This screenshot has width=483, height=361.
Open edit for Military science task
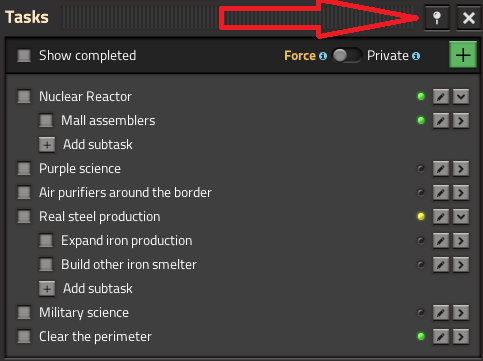[441, 313]
